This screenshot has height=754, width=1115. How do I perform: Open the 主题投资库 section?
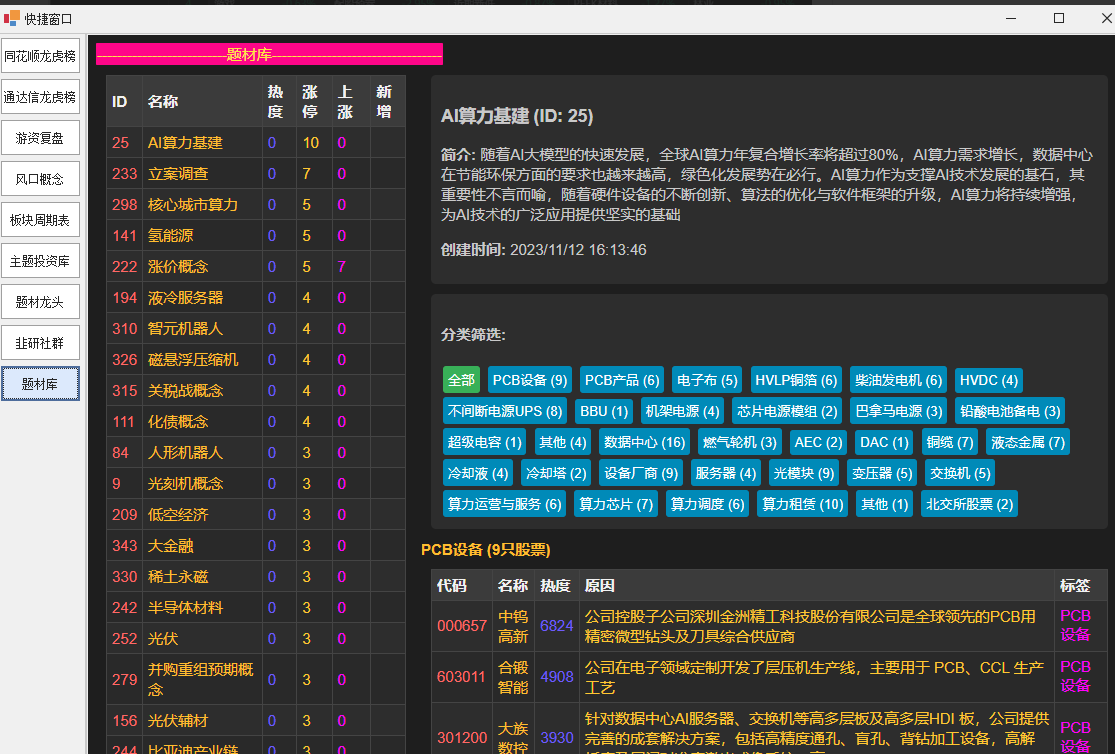tap(40, 260)
